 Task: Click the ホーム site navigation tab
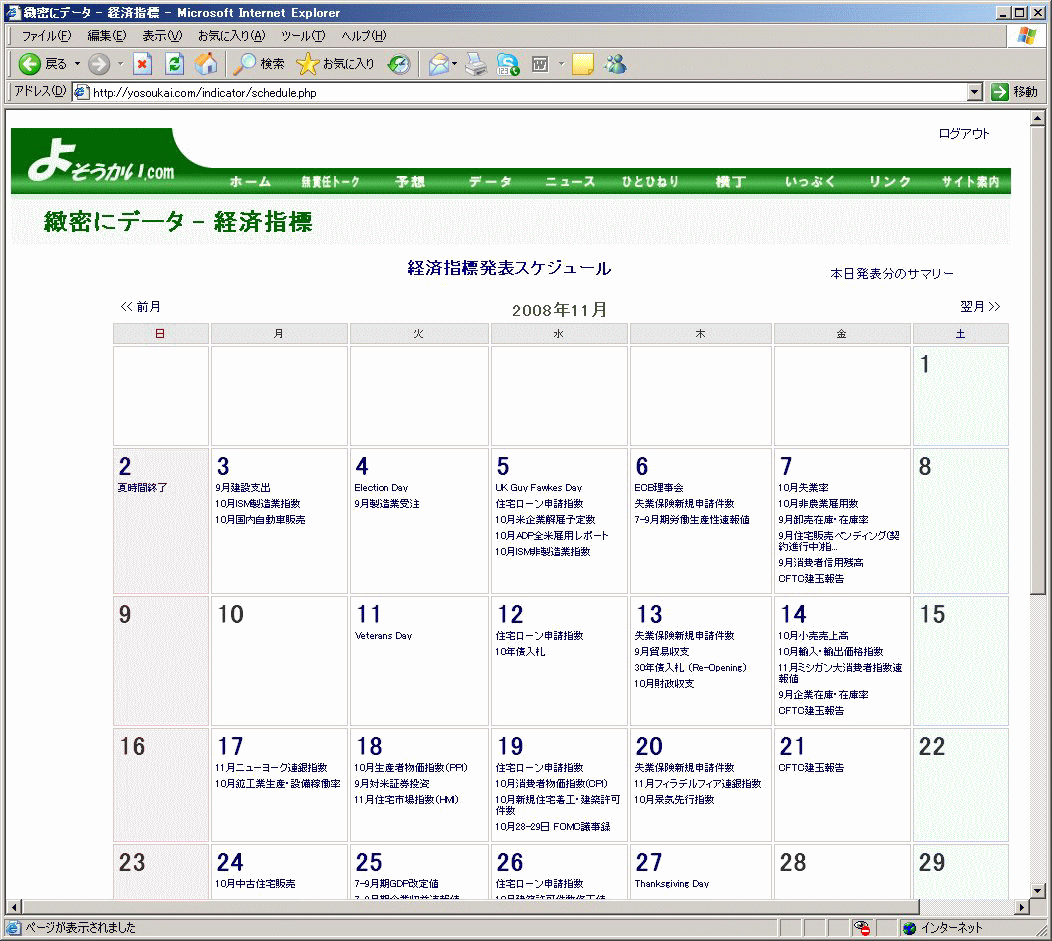pyautogui.click(x=250, y=182)
